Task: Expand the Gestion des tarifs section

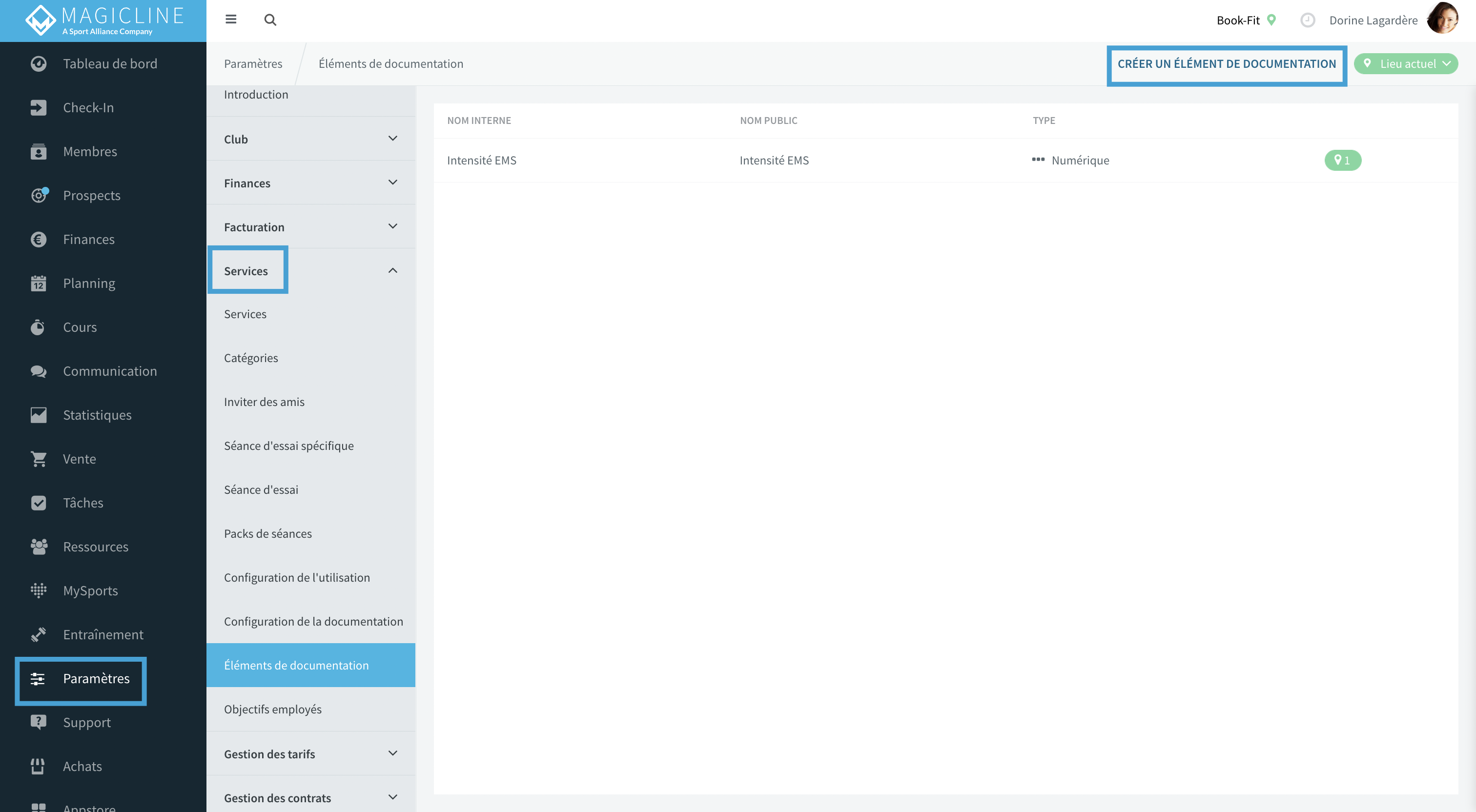Action: [310, 753]
